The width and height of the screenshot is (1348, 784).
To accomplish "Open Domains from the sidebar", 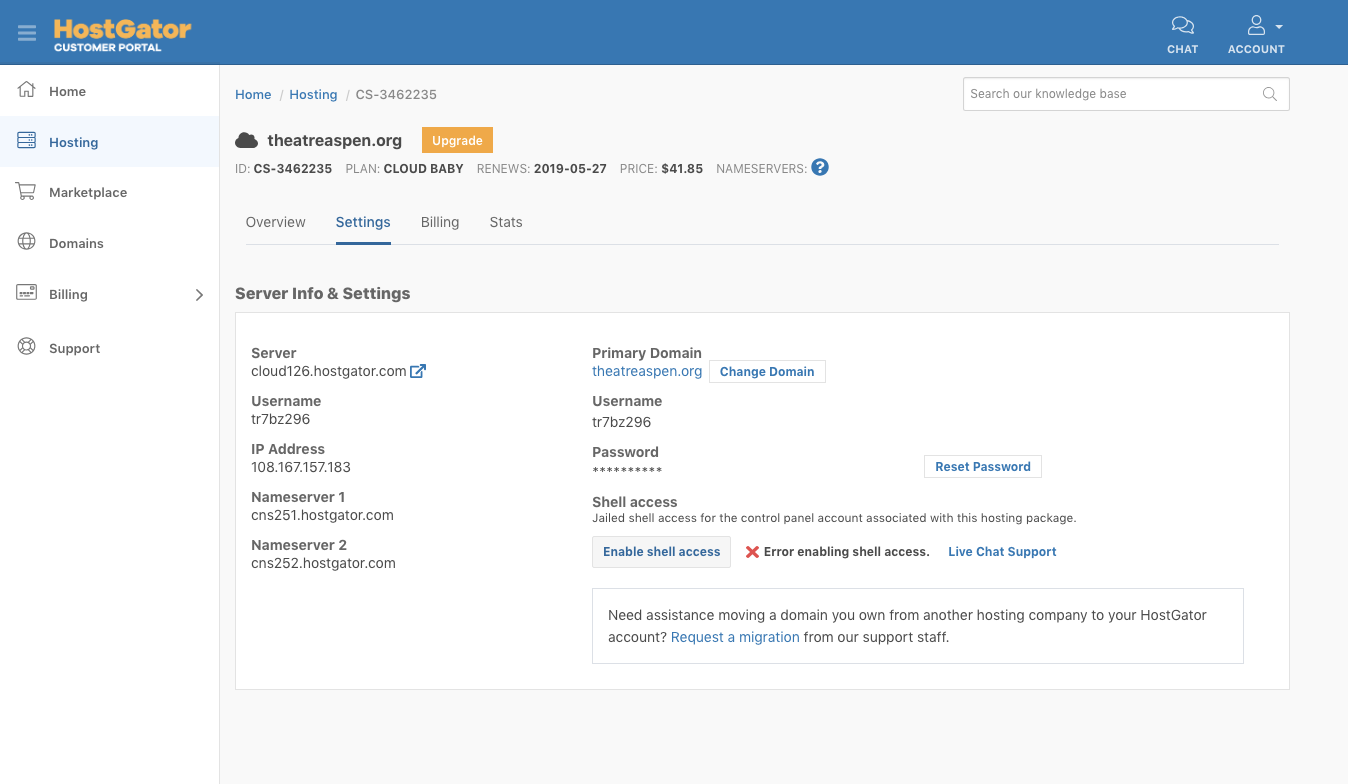I will (76, 243).
